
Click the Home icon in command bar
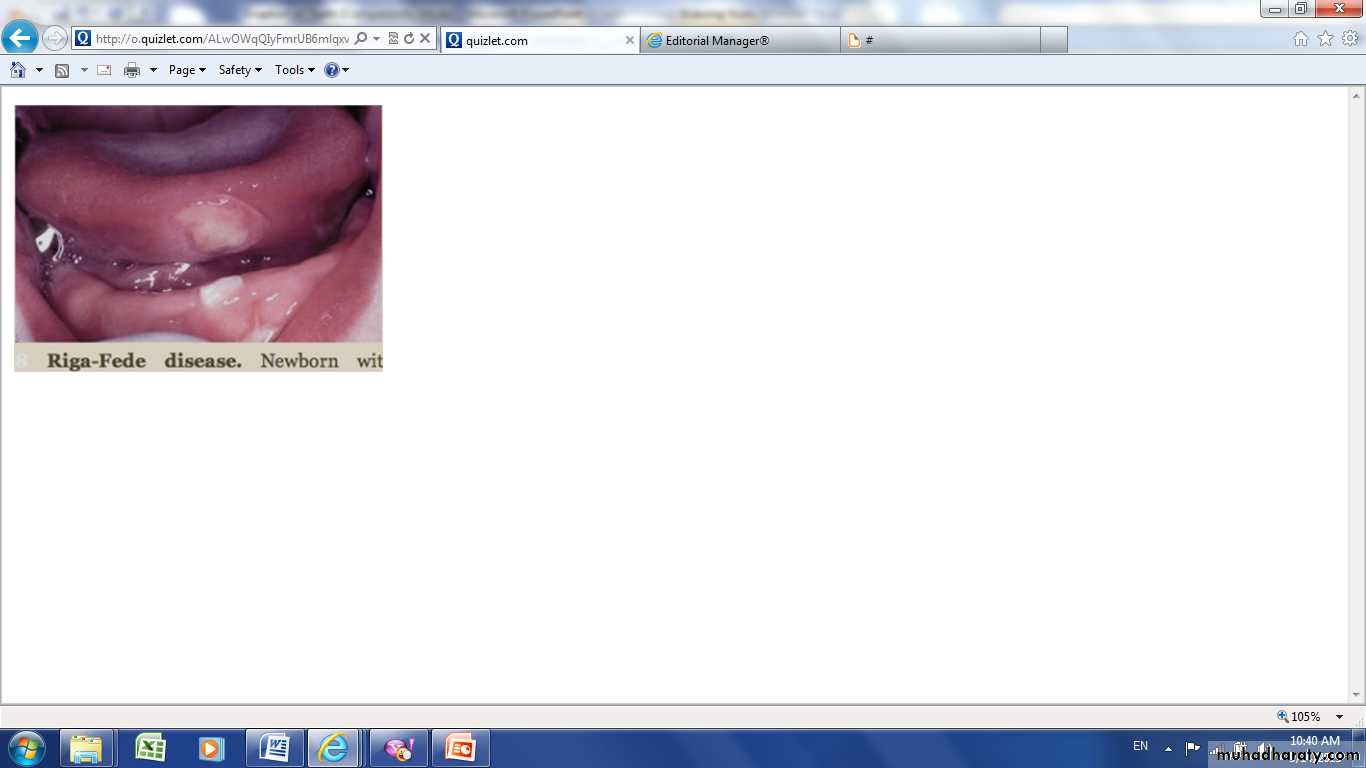click(18, 70)
